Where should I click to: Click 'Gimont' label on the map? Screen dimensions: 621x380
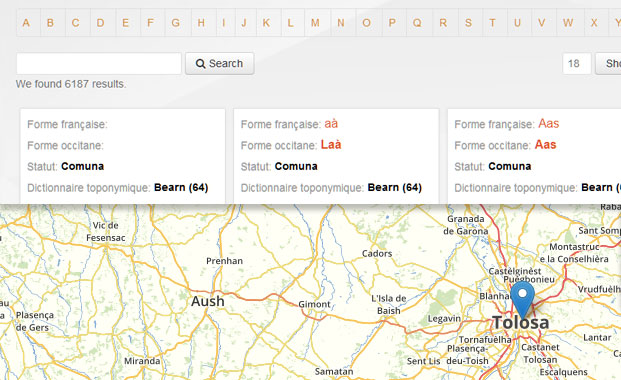pos(314,304)
